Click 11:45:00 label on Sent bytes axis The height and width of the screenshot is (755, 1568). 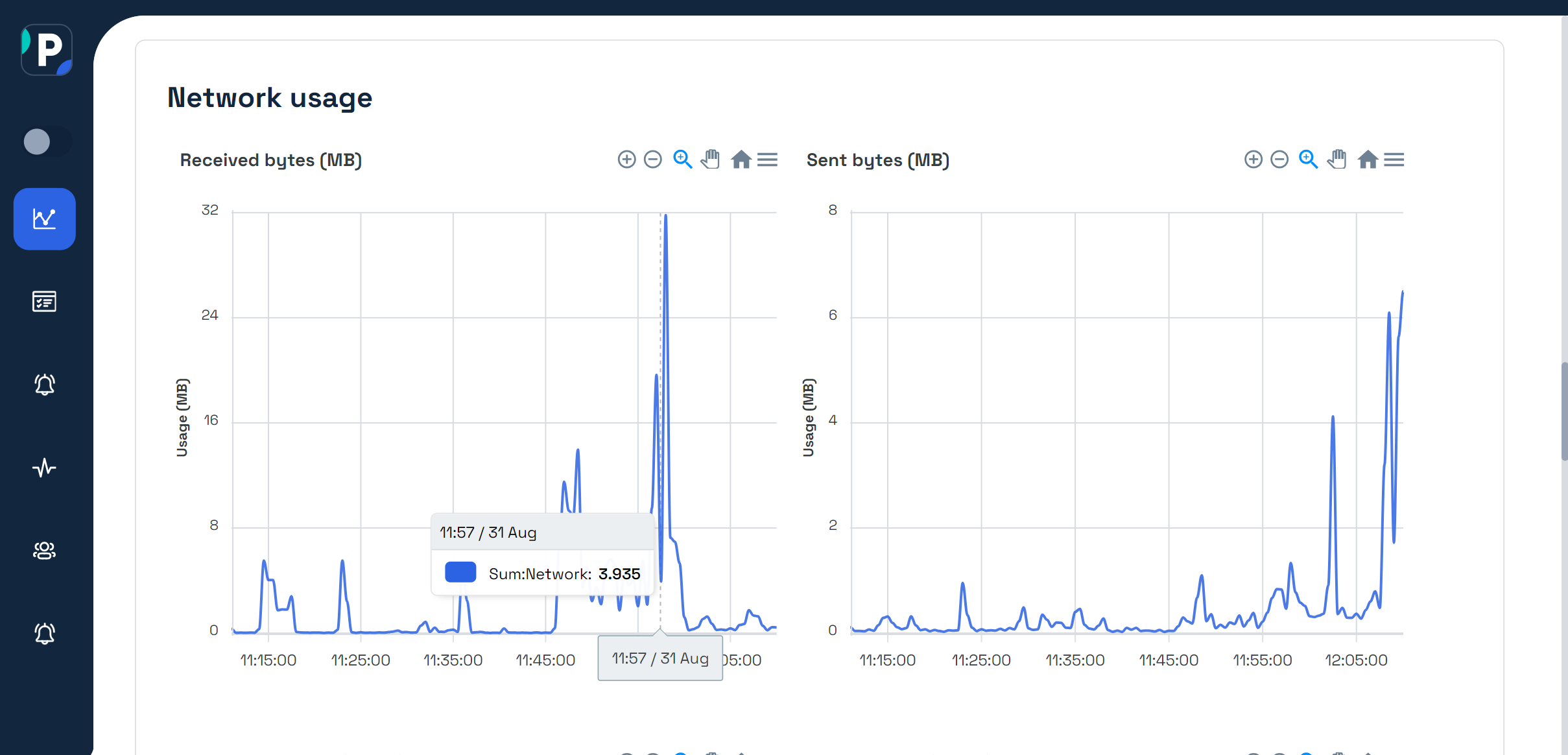point(1169,660)
